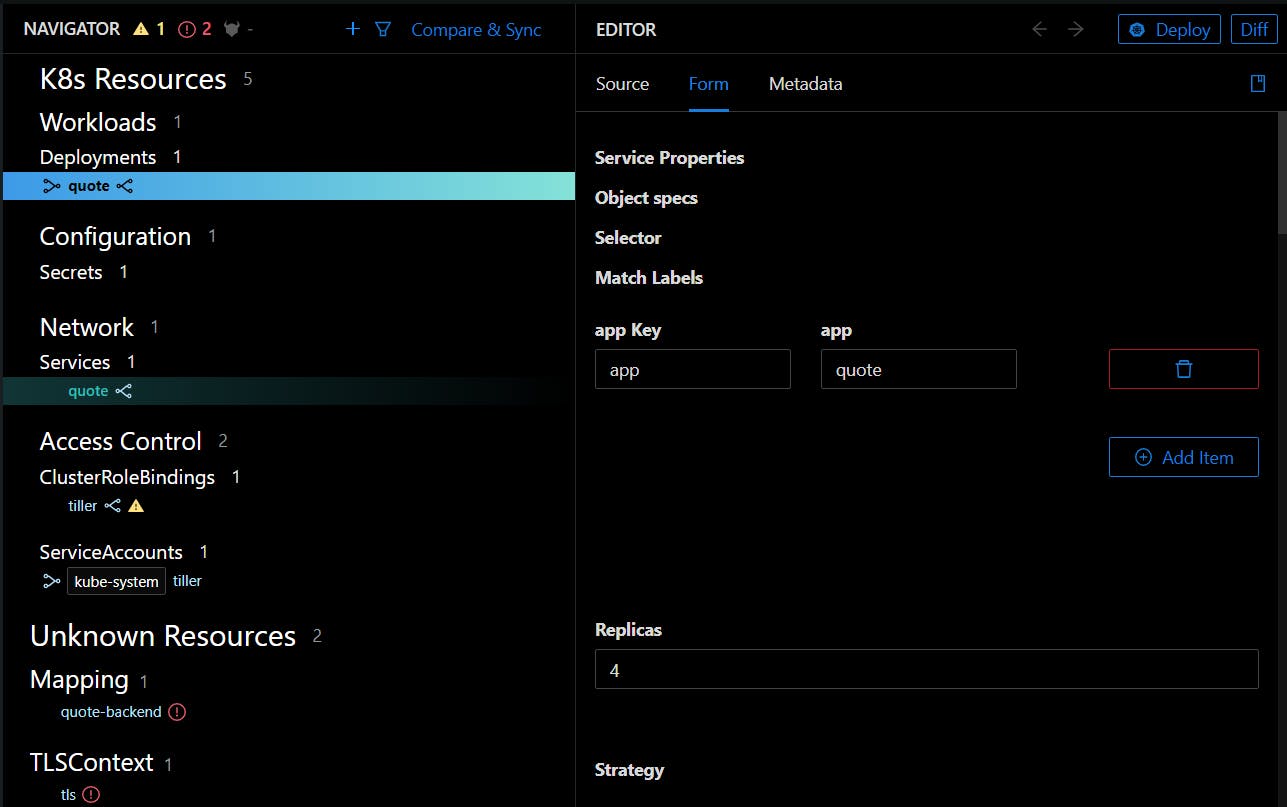Toggle the Deployments subsection
This screenshot has height=807, width=1287.
click(x=98, y=157)
